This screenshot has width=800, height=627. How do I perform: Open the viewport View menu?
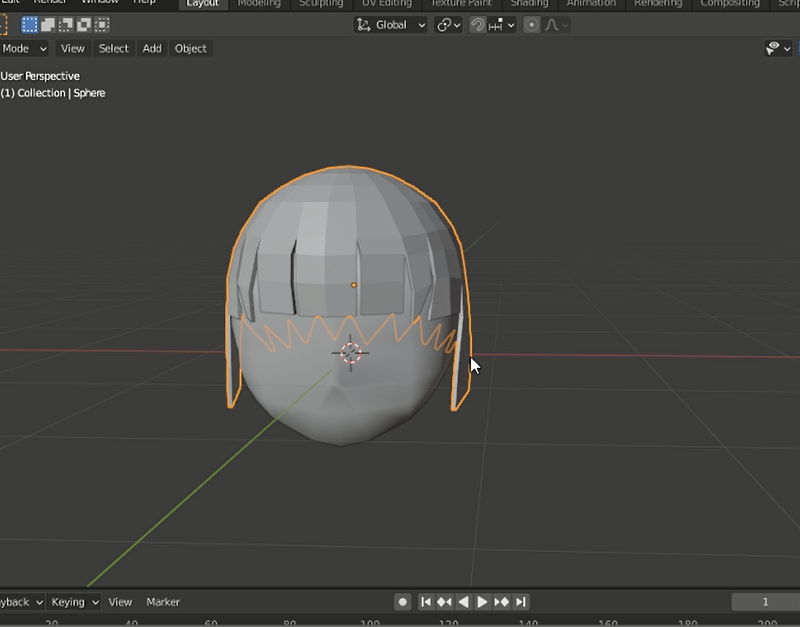pos(72,48)
